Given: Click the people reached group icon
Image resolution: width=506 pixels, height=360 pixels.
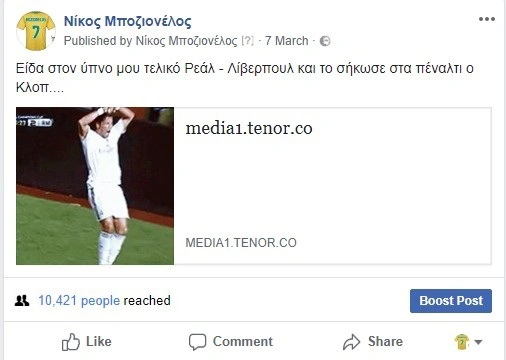Looking at the screenshot, I should coord(22,301).
